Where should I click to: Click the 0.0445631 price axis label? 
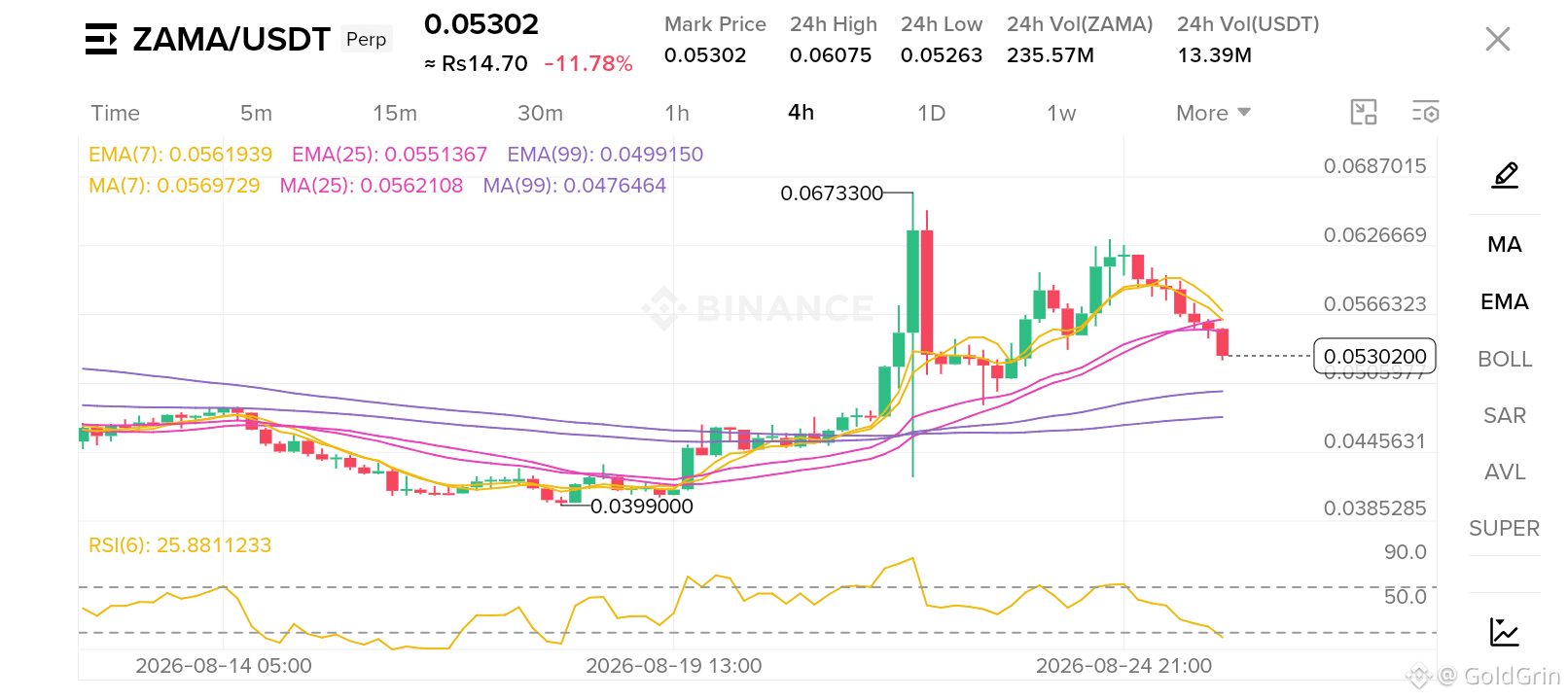pyautogui.click(x=1374, y=441)
